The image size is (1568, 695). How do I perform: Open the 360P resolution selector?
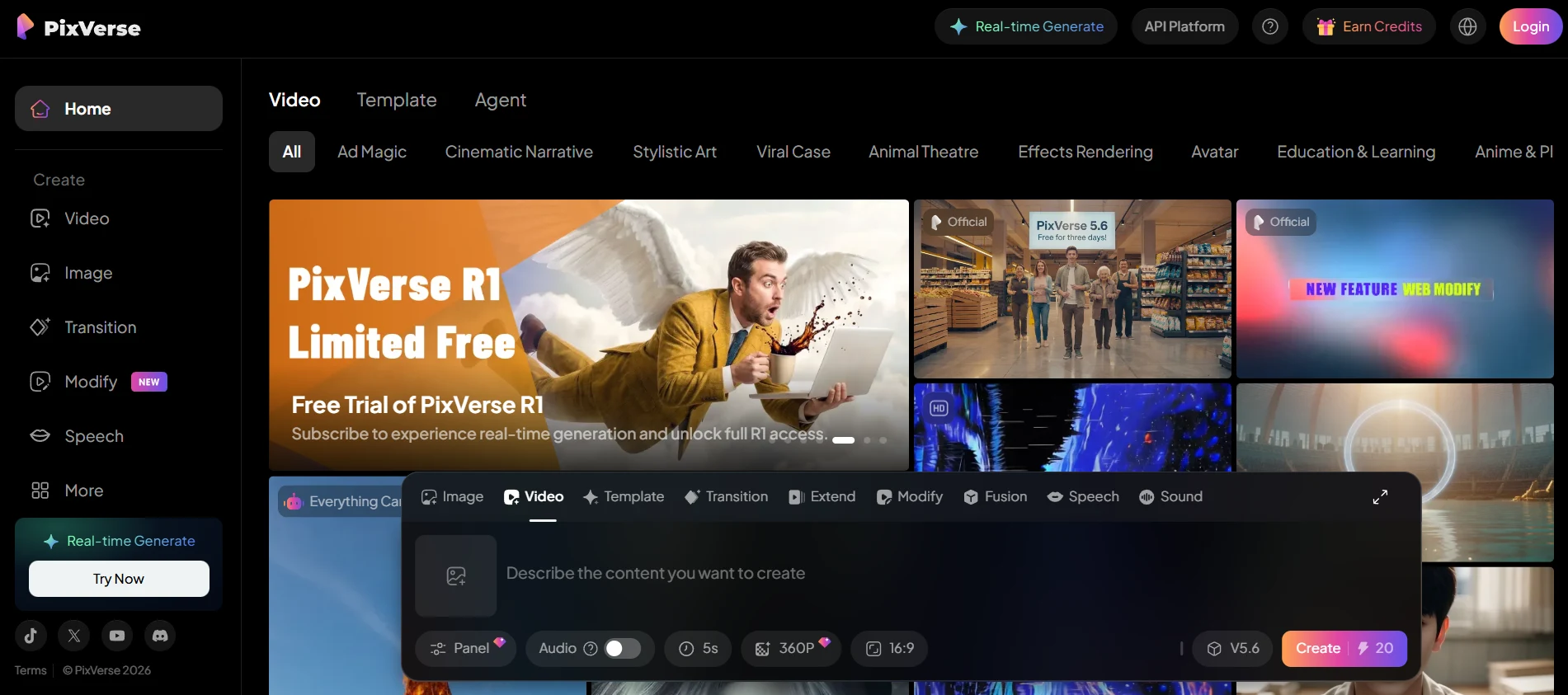click(791, 649)
